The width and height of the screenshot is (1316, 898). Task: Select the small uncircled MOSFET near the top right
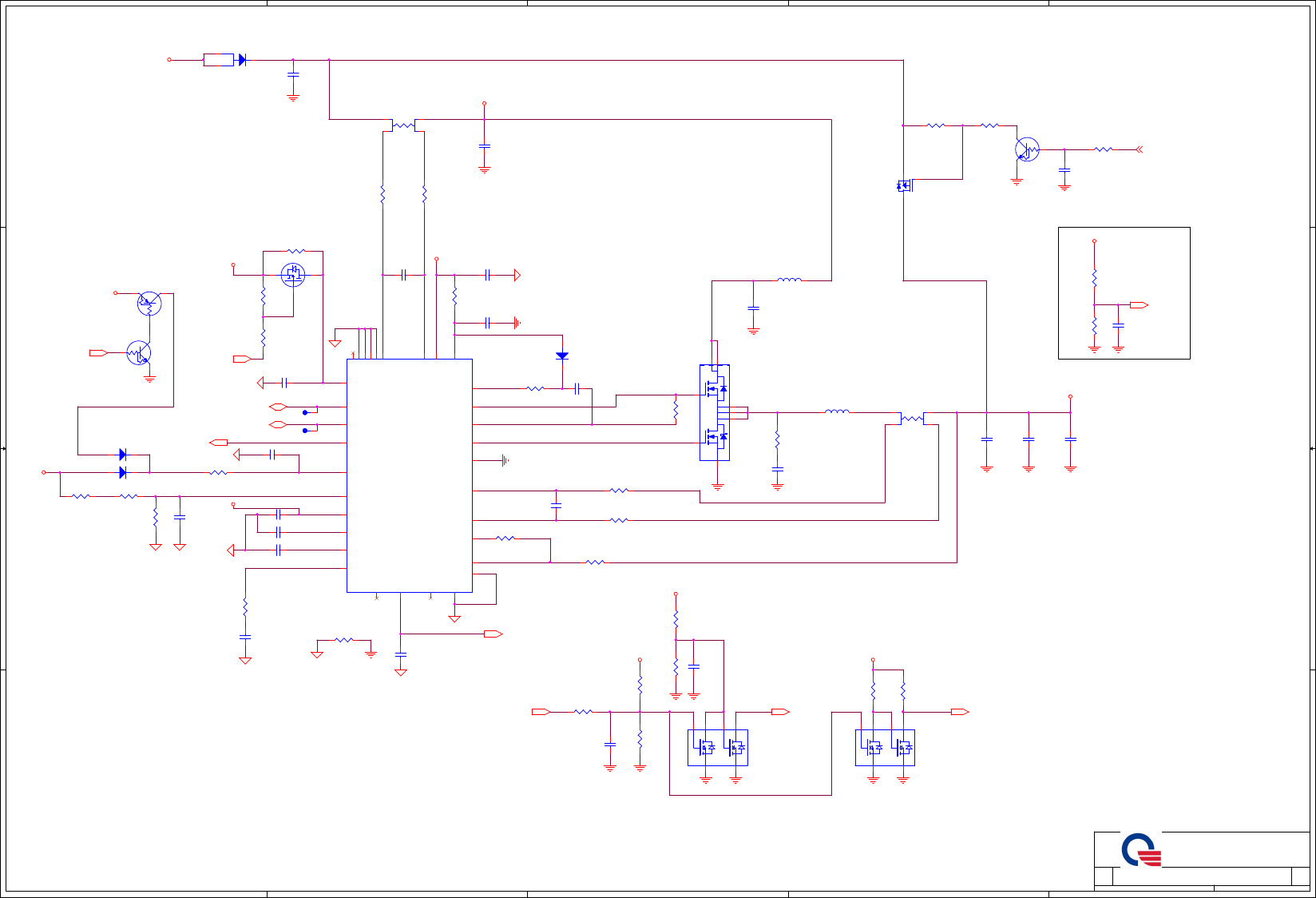(x=905, y=185)
